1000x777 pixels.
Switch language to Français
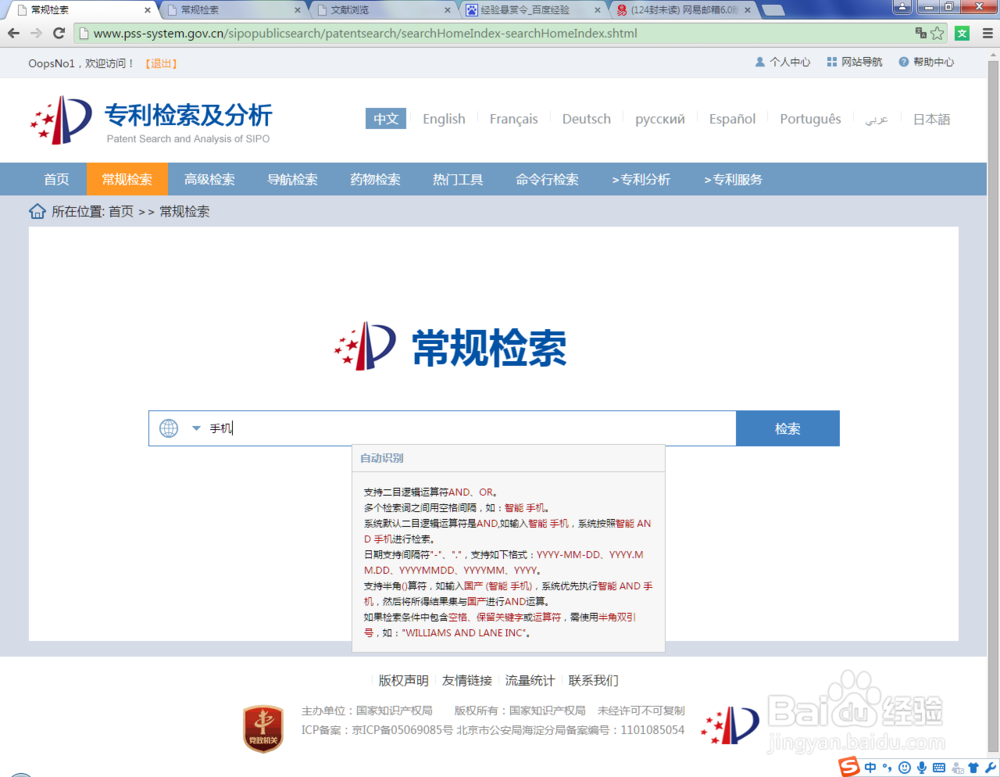[x=513, y=119]
